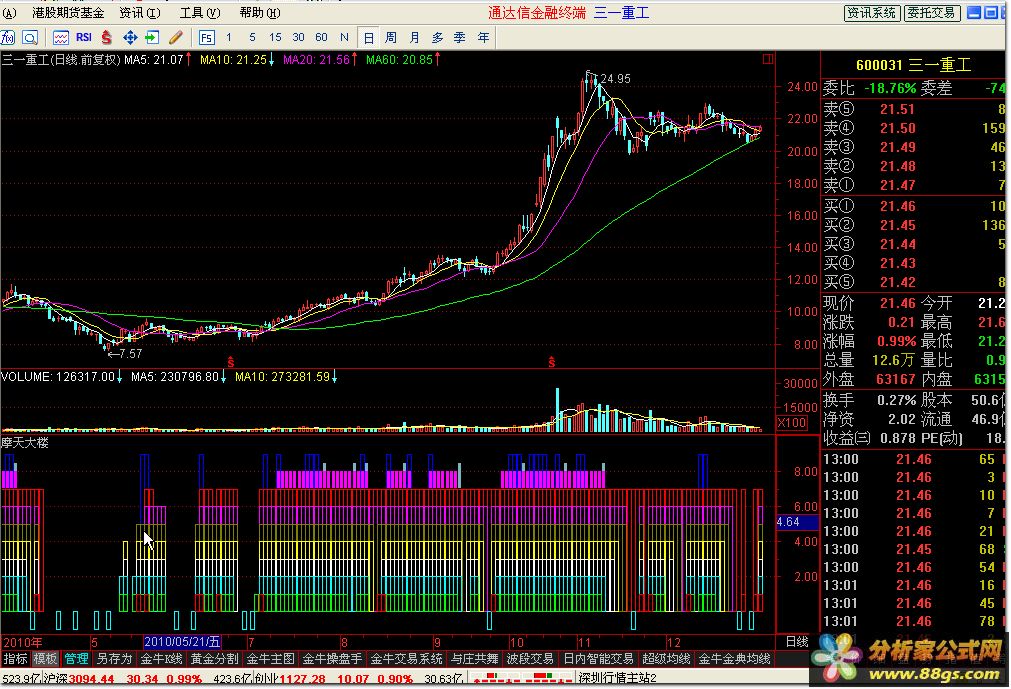Viewport: 1011px width, 689px height.
Task: Click the small red square at chart corner
Action: (x=767, y=59)
